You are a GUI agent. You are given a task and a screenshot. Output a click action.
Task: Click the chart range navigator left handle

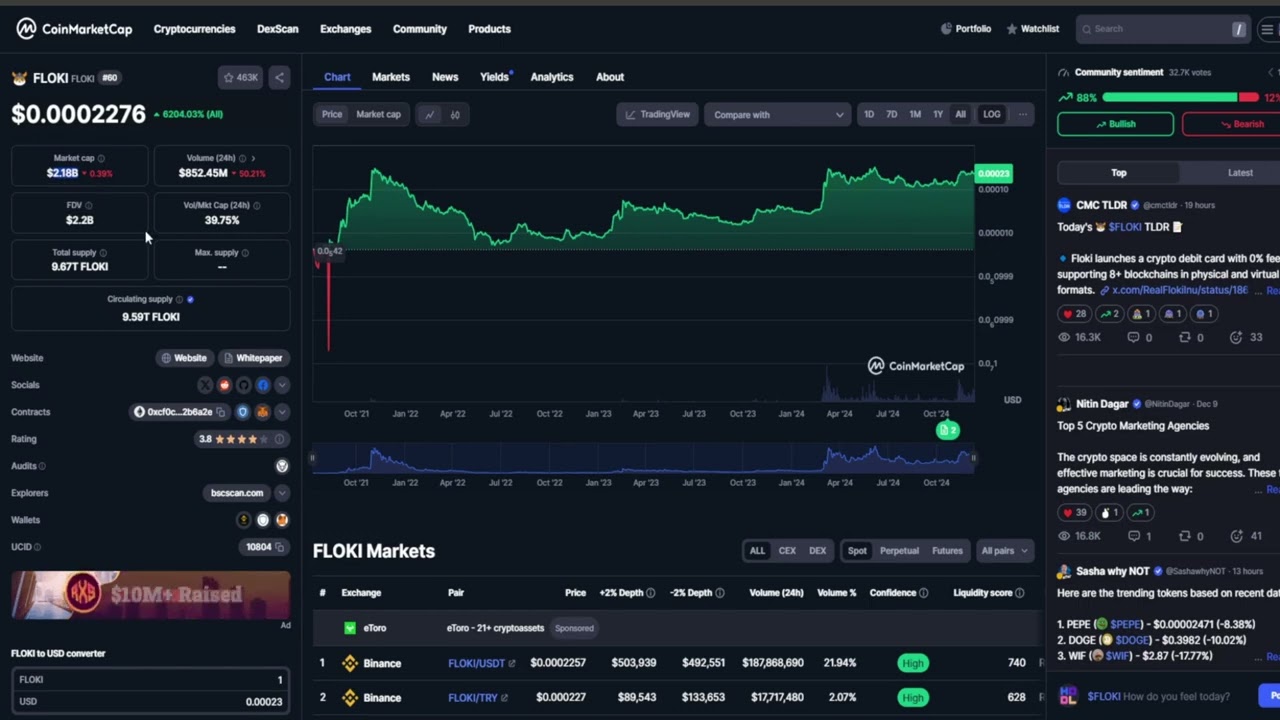[312, 458]
